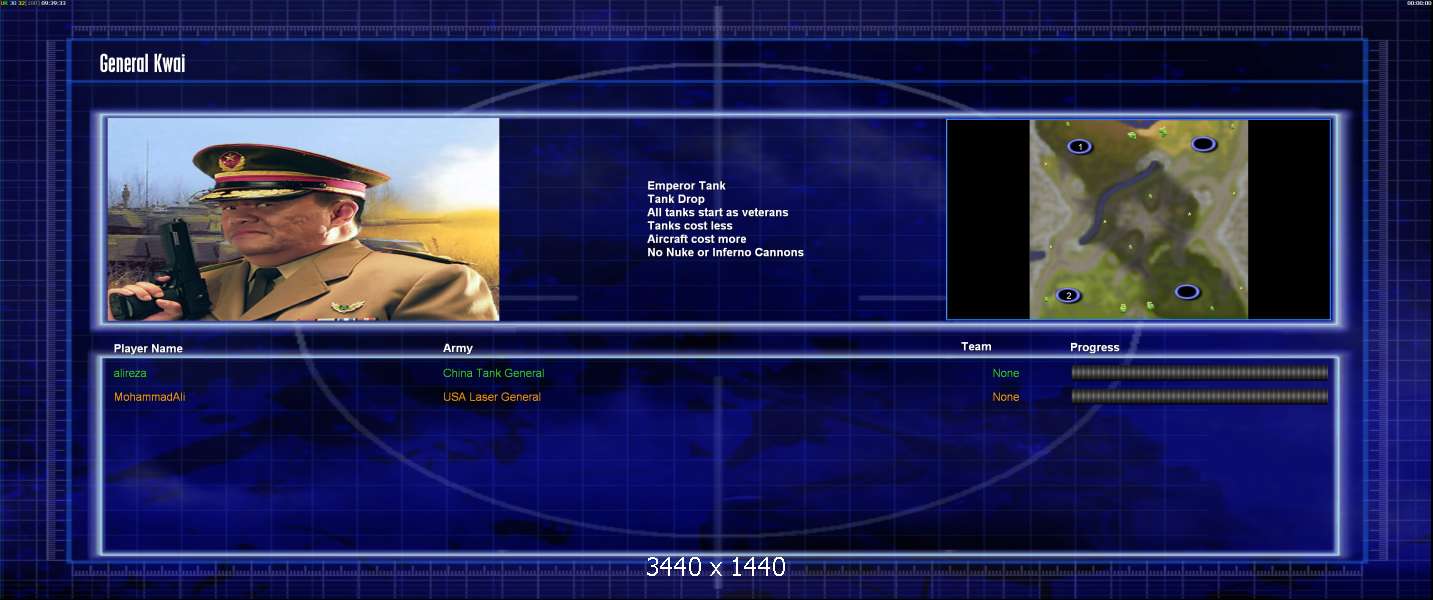Screen dimensions: 1433x600
Task: Click the Emperor Tank ability line
Action: pos(686,186)
